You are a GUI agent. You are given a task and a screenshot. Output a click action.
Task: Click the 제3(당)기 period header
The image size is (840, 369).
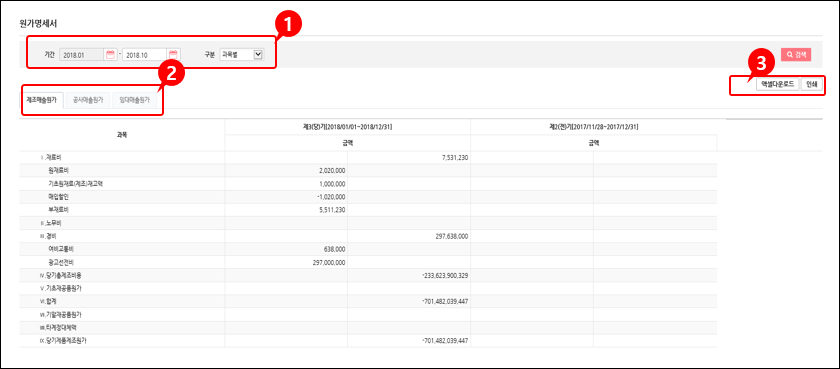[x=348, y=127]
